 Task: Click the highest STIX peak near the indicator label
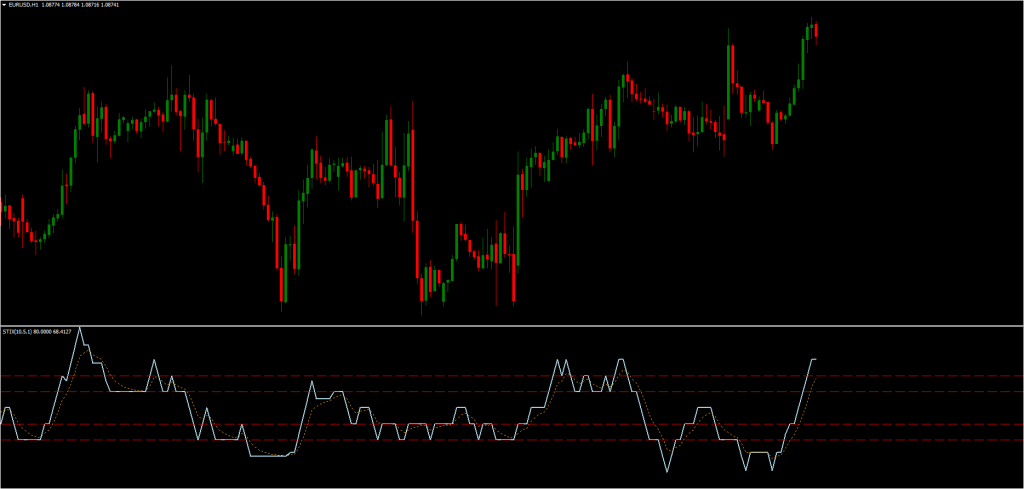tap(80, 328)
